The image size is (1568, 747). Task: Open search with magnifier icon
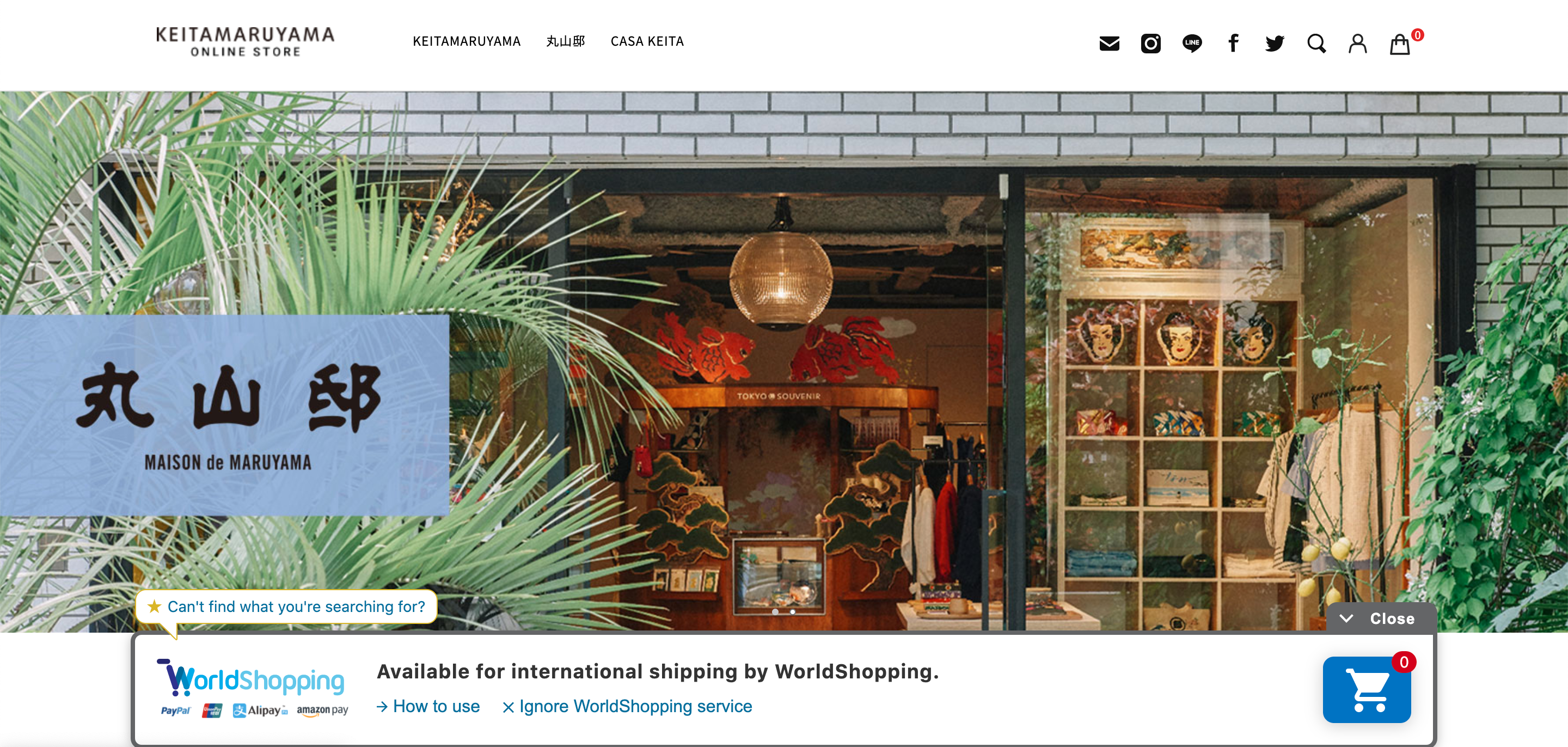click(1316, 43)
